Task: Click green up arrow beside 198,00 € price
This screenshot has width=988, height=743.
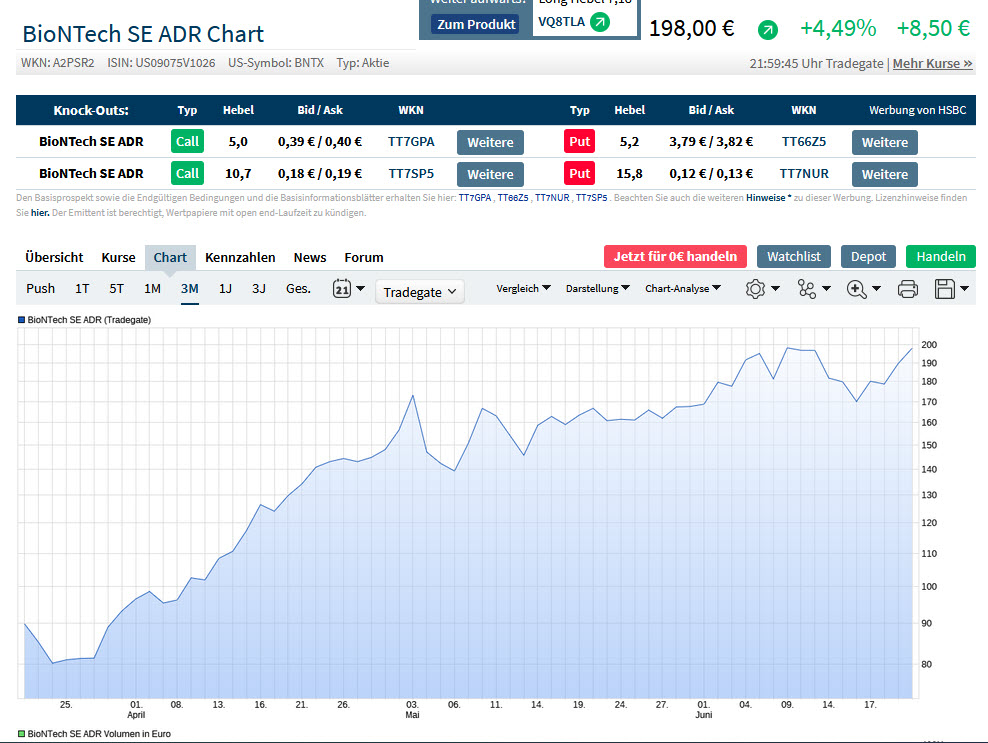Action: coord(767,30)
